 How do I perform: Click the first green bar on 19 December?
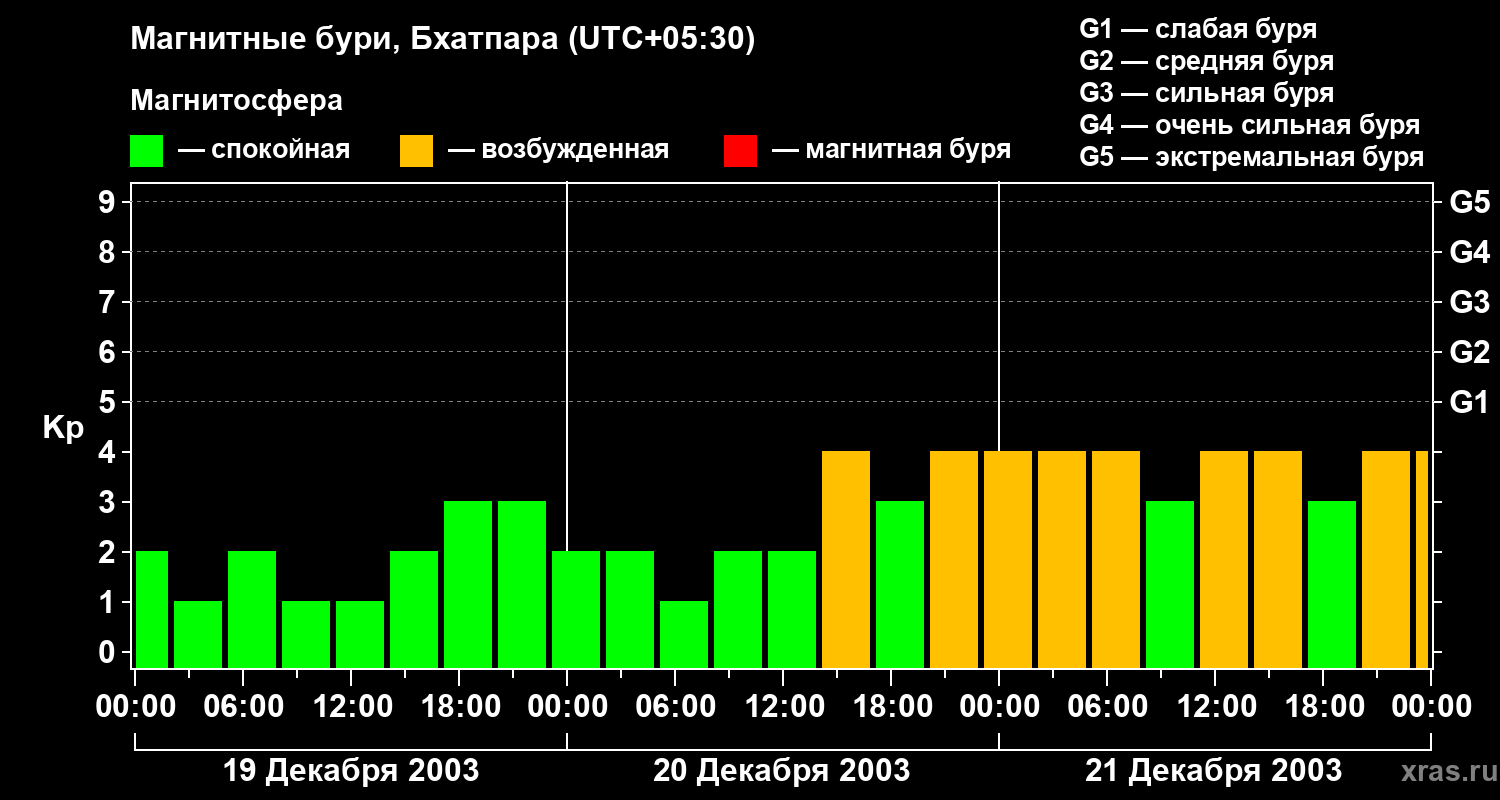click(x=152, y=609)
